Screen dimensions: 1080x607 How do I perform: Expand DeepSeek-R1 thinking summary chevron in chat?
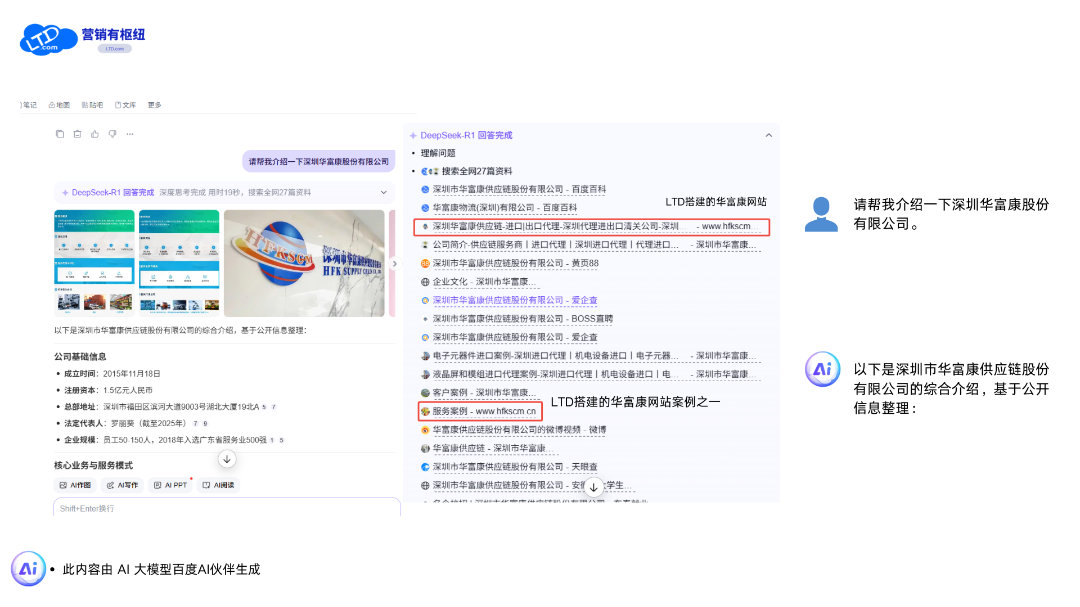click(384, 193)
